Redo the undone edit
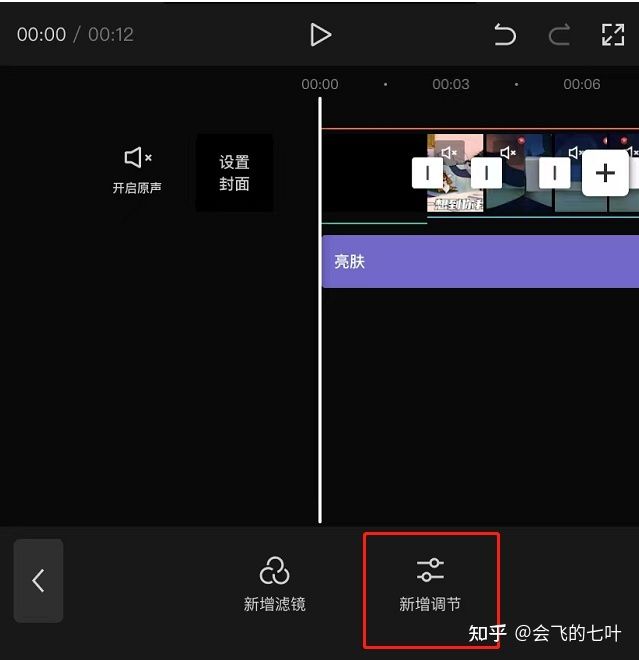This screenshot has height=660, width=639. (x=559, y=35)
